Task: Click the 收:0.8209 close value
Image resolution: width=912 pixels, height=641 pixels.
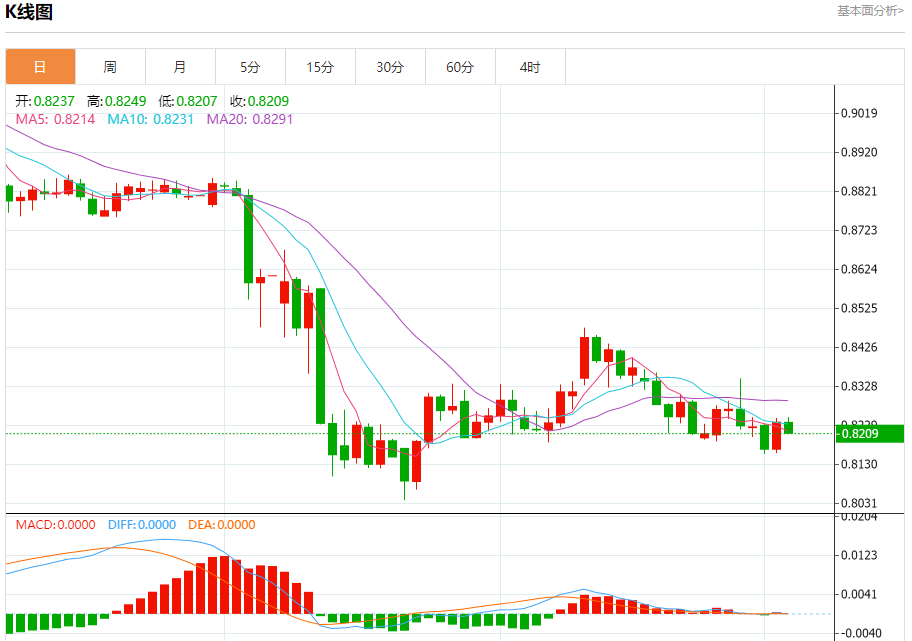Action: click(x=259, y=101)
